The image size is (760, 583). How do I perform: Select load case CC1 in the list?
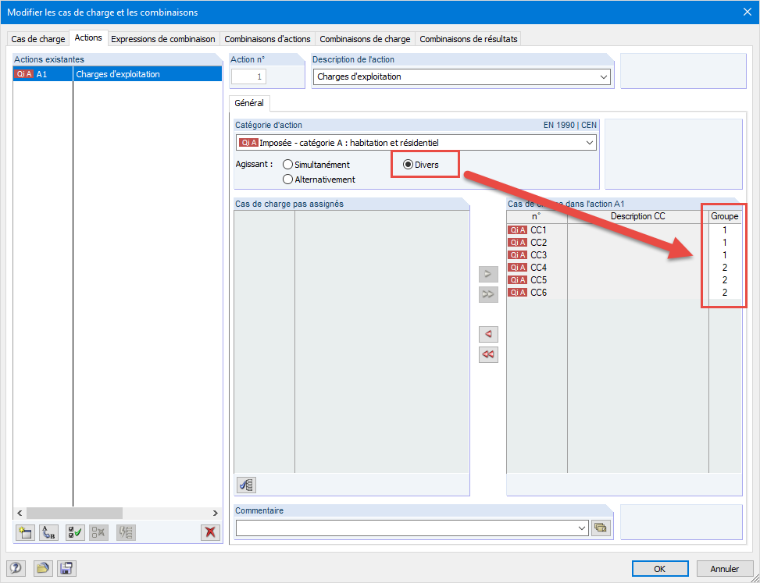pos(624,230)
